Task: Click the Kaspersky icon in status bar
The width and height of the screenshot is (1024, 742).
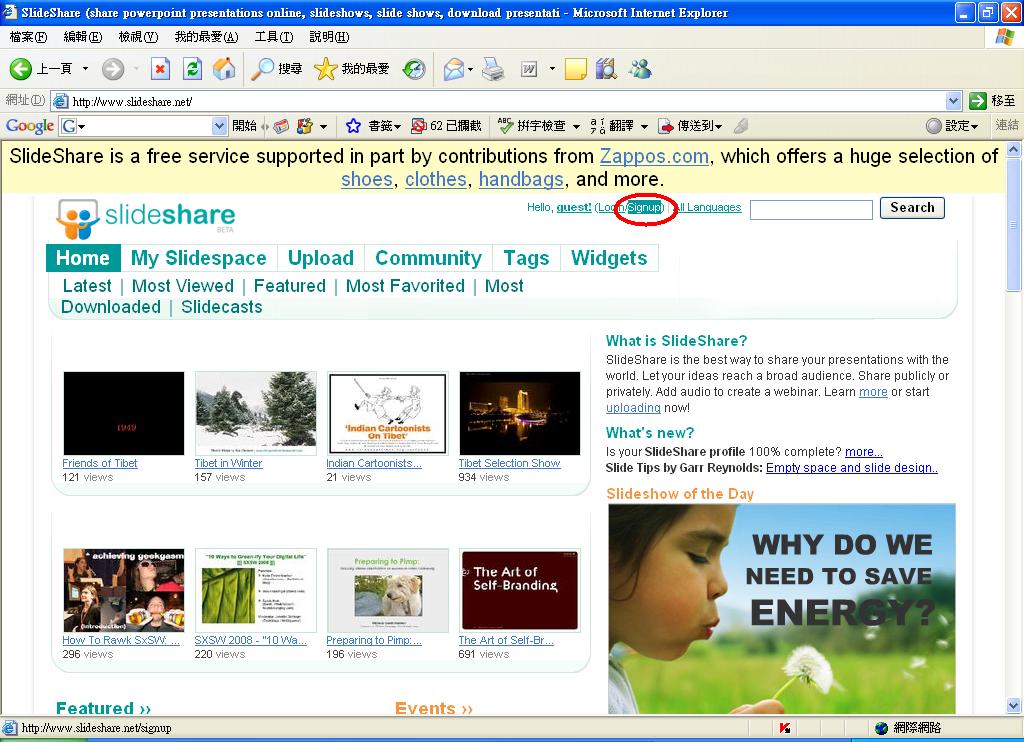Action: (x=785, y=728)
